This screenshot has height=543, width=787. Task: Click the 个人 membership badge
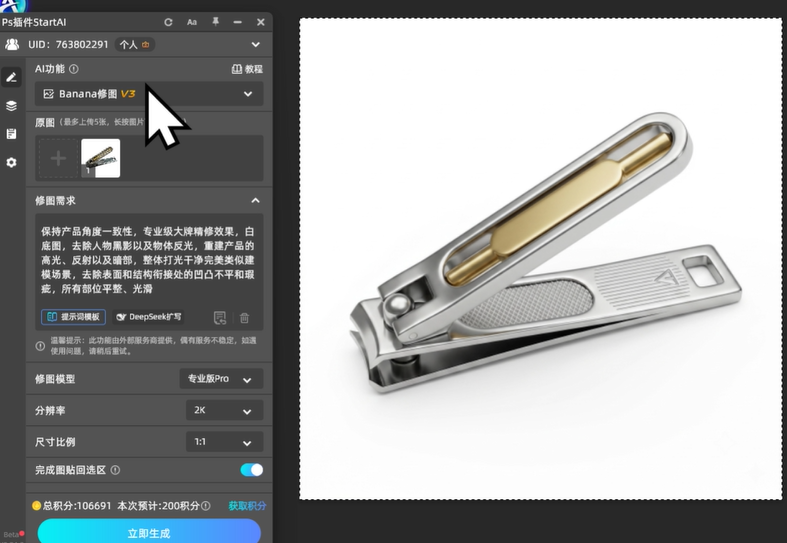(134, 44)
